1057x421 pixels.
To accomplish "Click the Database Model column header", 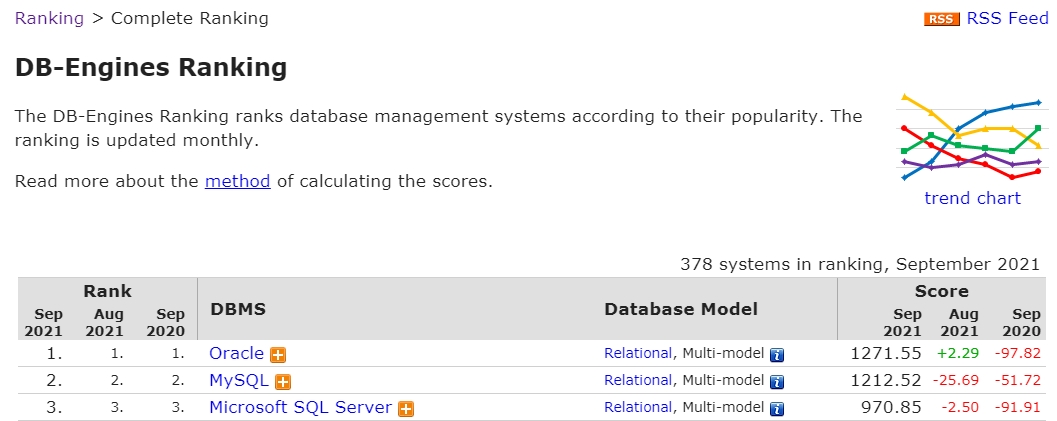I will tap(681, 309).
